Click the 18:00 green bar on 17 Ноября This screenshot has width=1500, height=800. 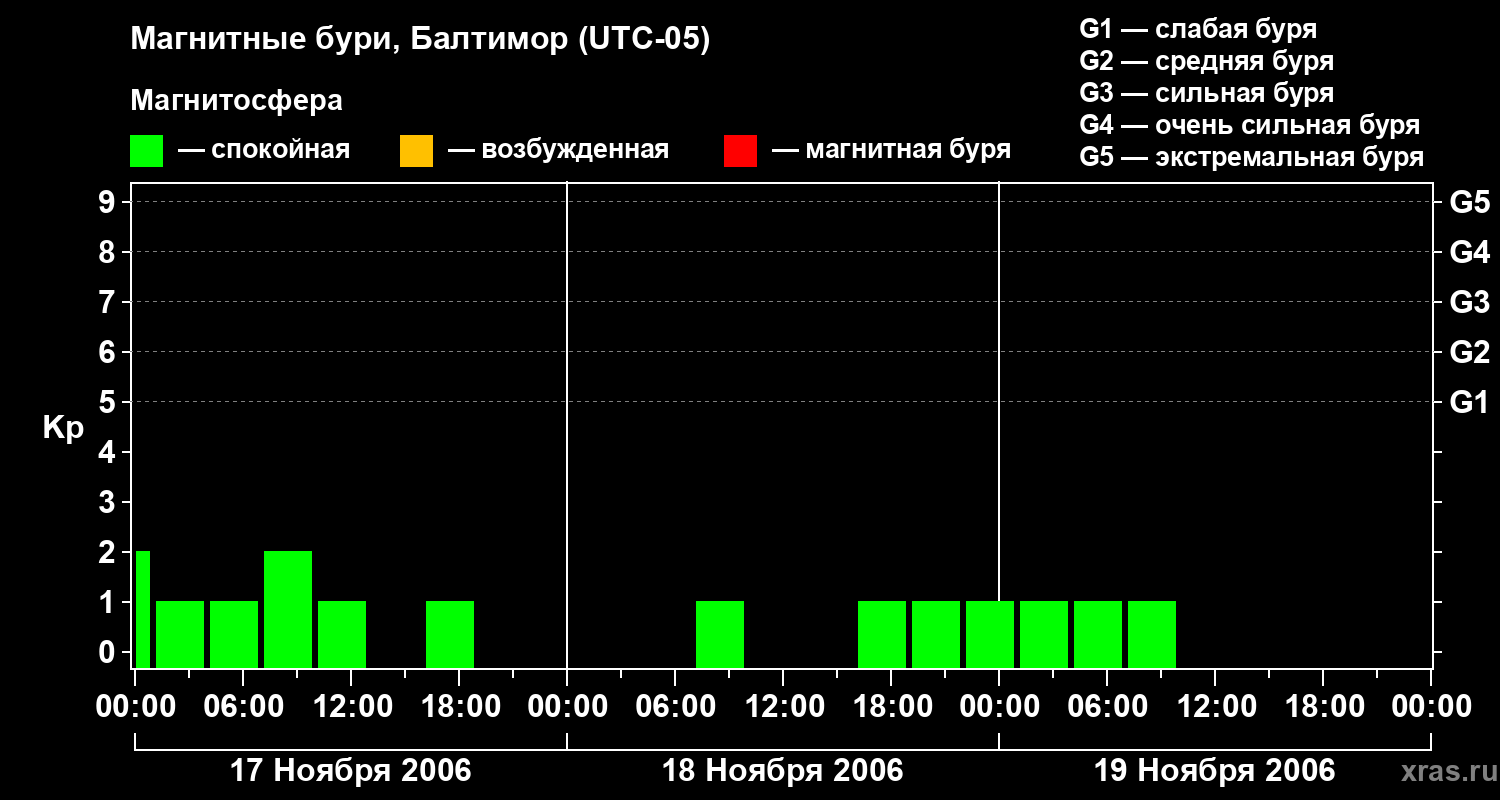tap(450, 634)
